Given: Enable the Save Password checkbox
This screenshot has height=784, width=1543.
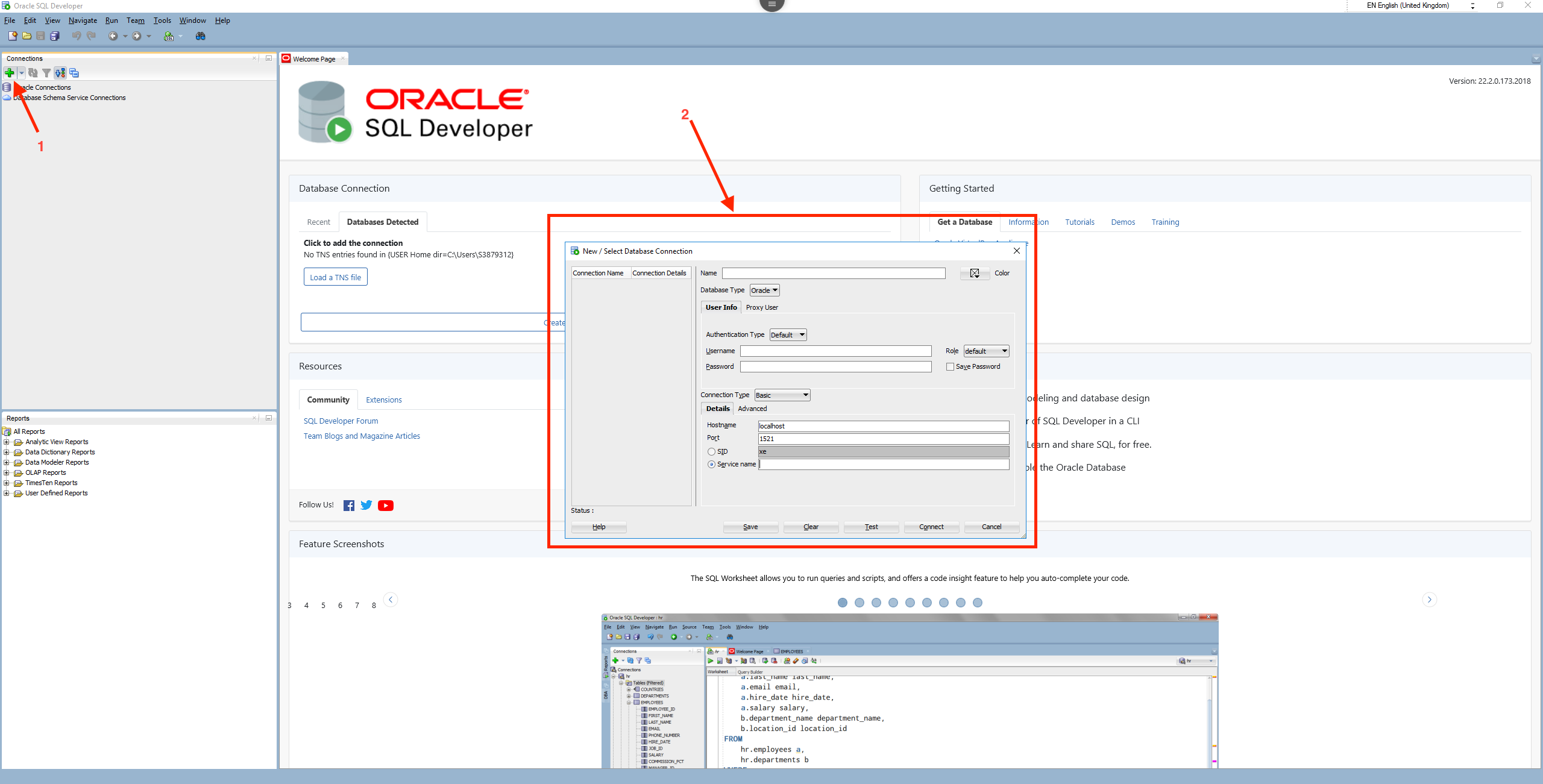Looking at the screenshot, I should (950, 366).
